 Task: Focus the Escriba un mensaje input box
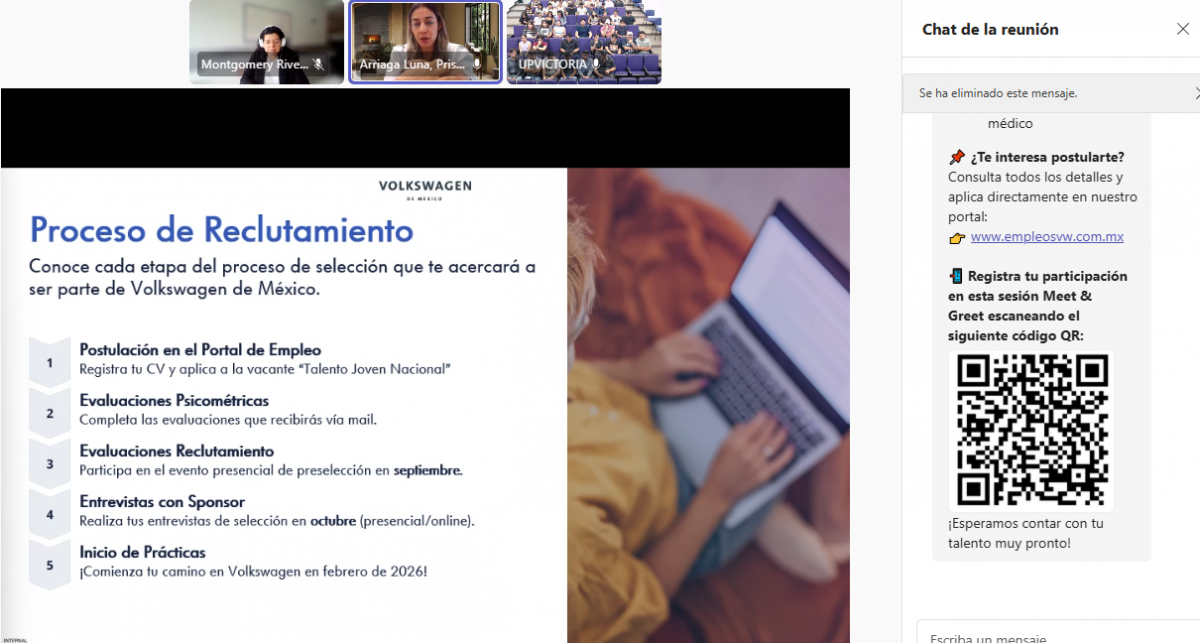click(x=1050, y=636)
